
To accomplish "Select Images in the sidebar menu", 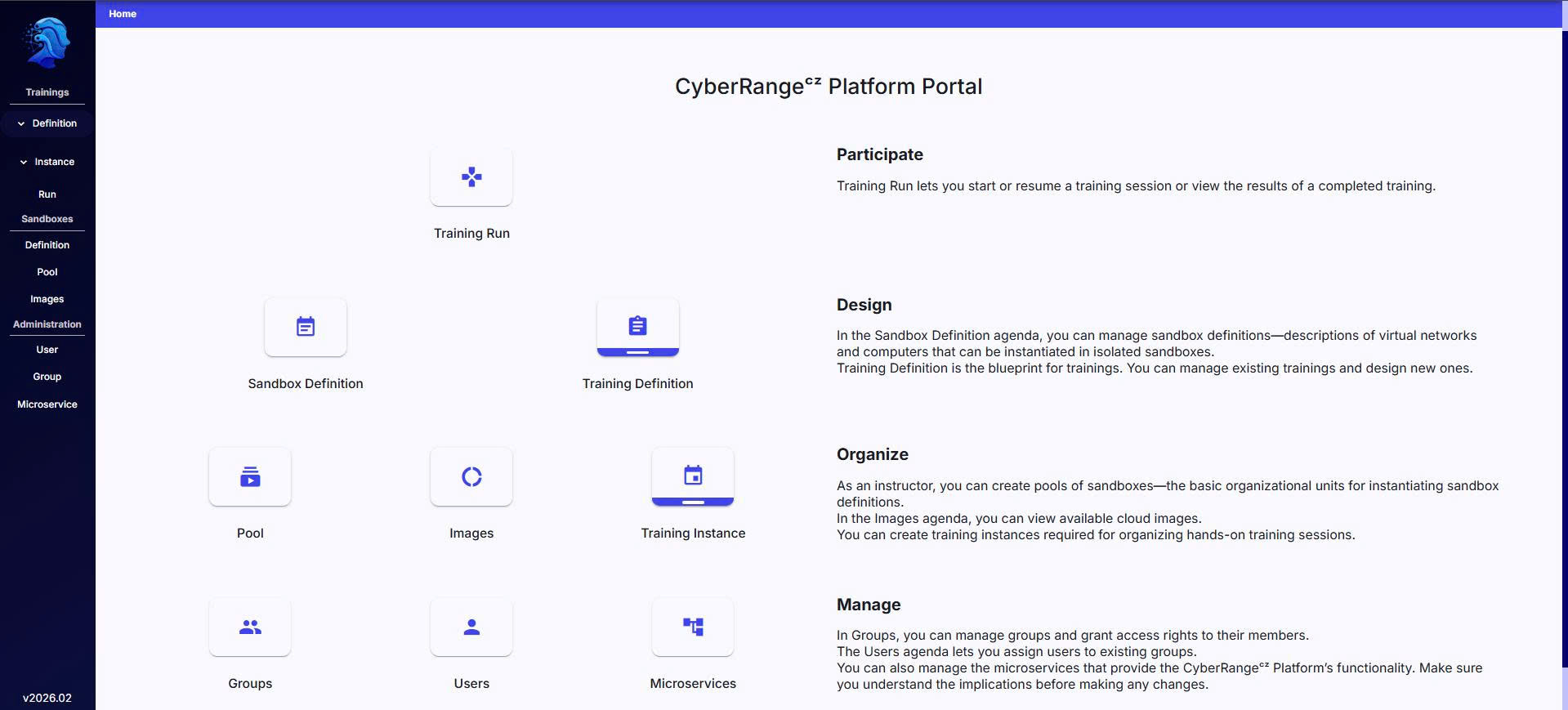I will tap(47, 299).
